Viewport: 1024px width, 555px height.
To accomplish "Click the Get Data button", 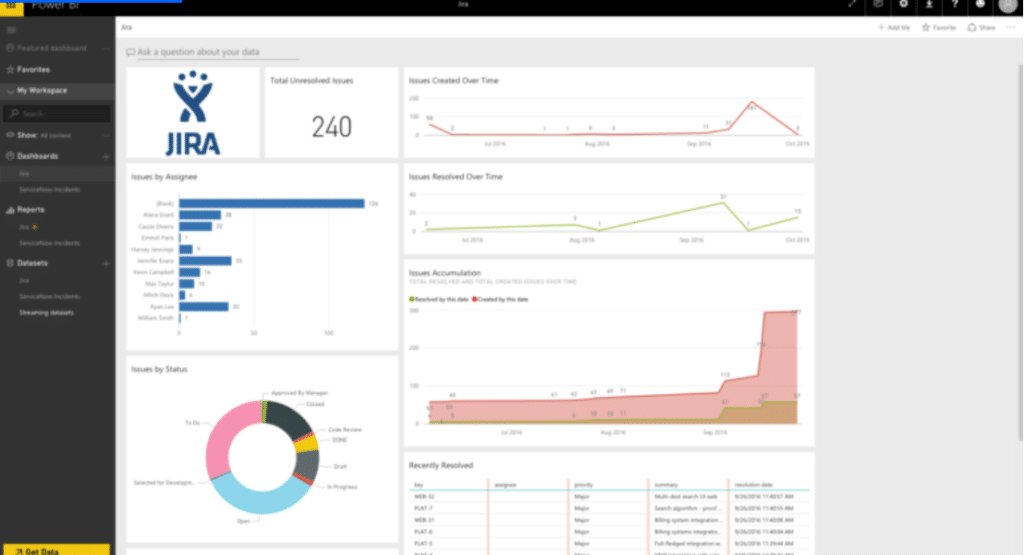I will point(57,550).
